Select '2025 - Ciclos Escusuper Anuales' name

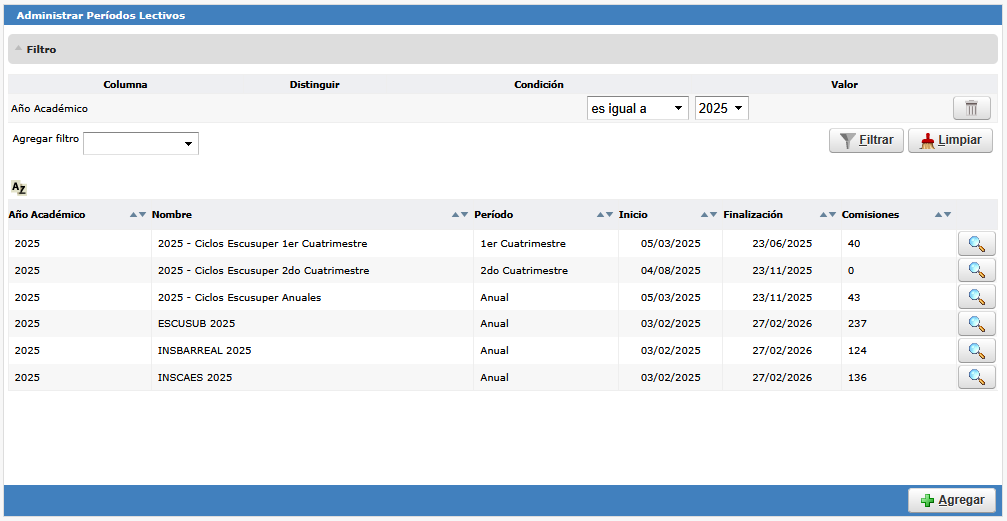pos(240,297)
